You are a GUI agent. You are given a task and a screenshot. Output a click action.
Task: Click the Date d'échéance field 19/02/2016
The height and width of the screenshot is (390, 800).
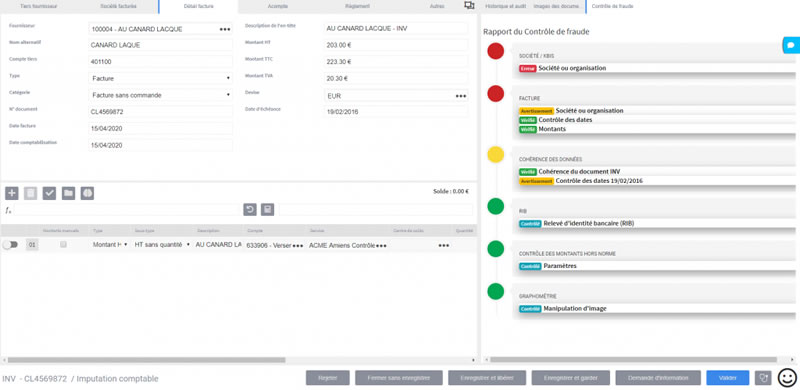coord(396,111)
